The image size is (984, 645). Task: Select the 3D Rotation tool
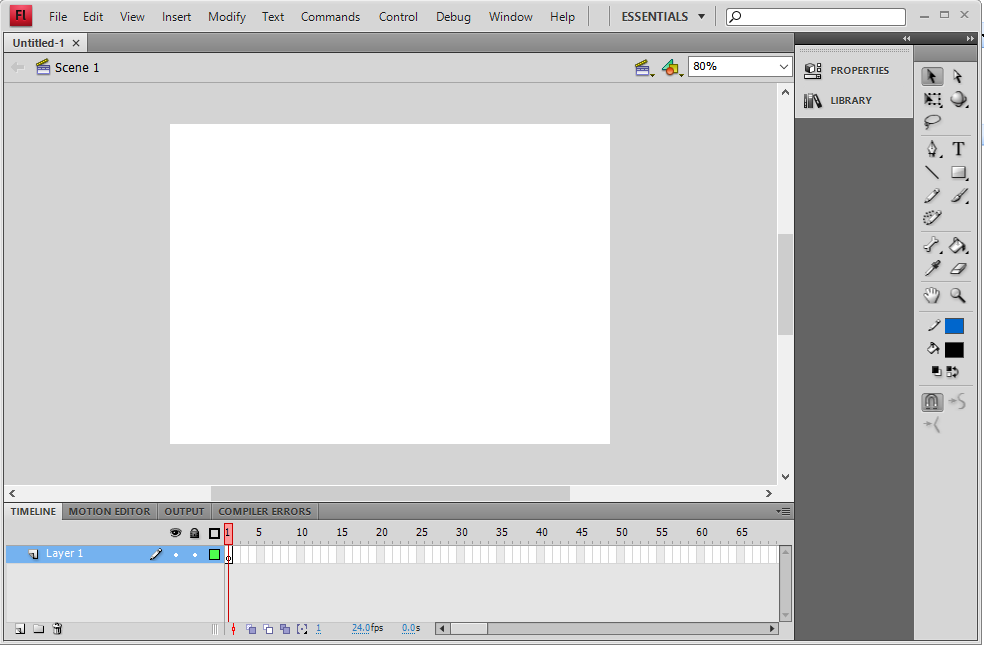point(958,99)
